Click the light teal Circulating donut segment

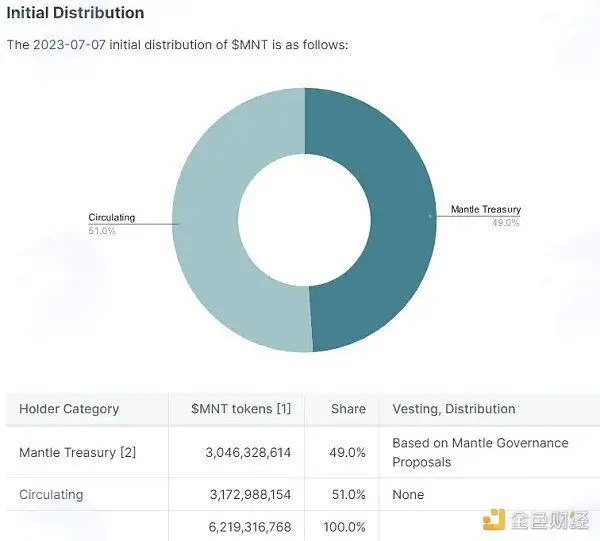click(x=207, y=218)
